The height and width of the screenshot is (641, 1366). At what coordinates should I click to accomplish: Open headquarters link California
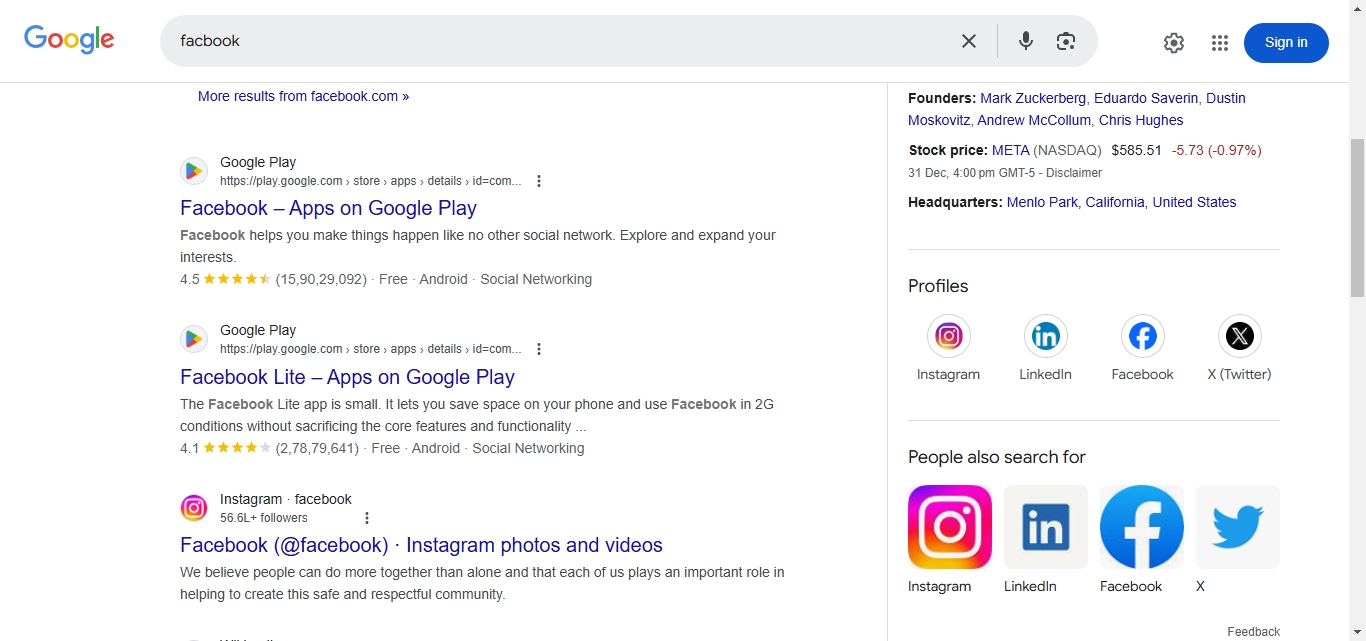[1115, 202]
